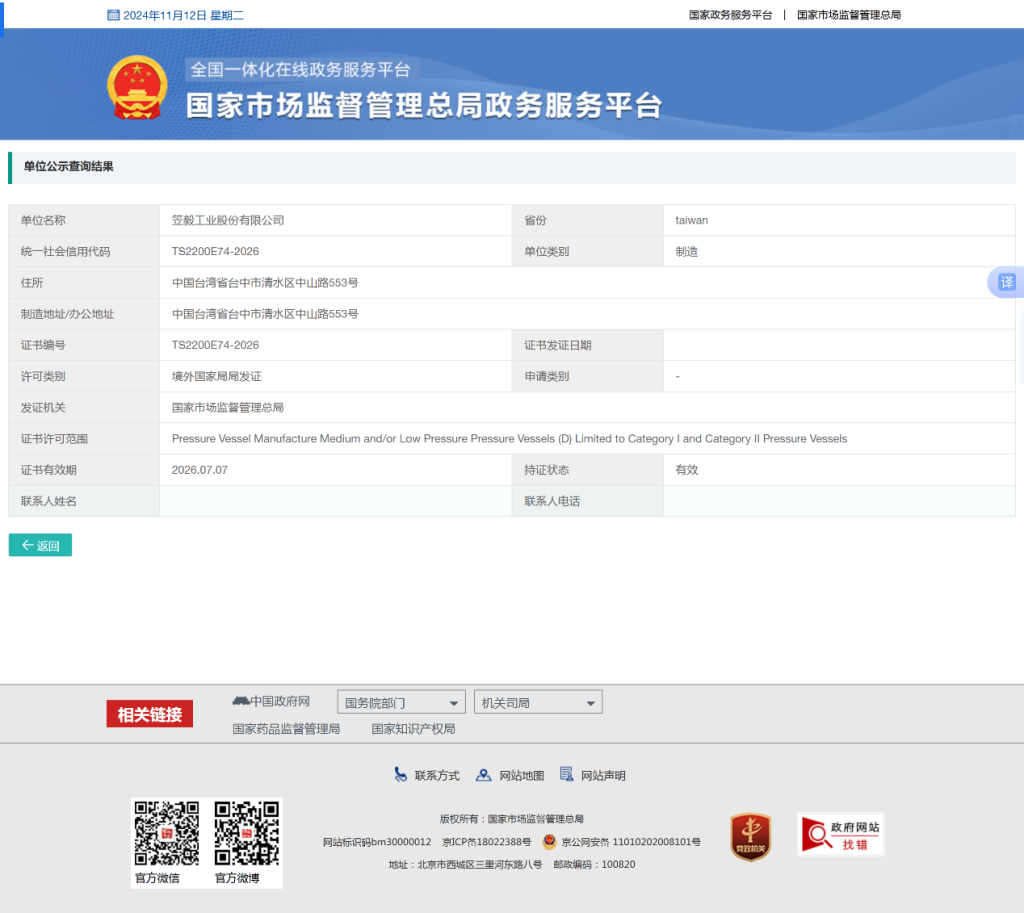The width and height of the screenshot is (1024, 913).
Task: Open 国家市场监督管理总局 top navigation link
Action: 849,15
